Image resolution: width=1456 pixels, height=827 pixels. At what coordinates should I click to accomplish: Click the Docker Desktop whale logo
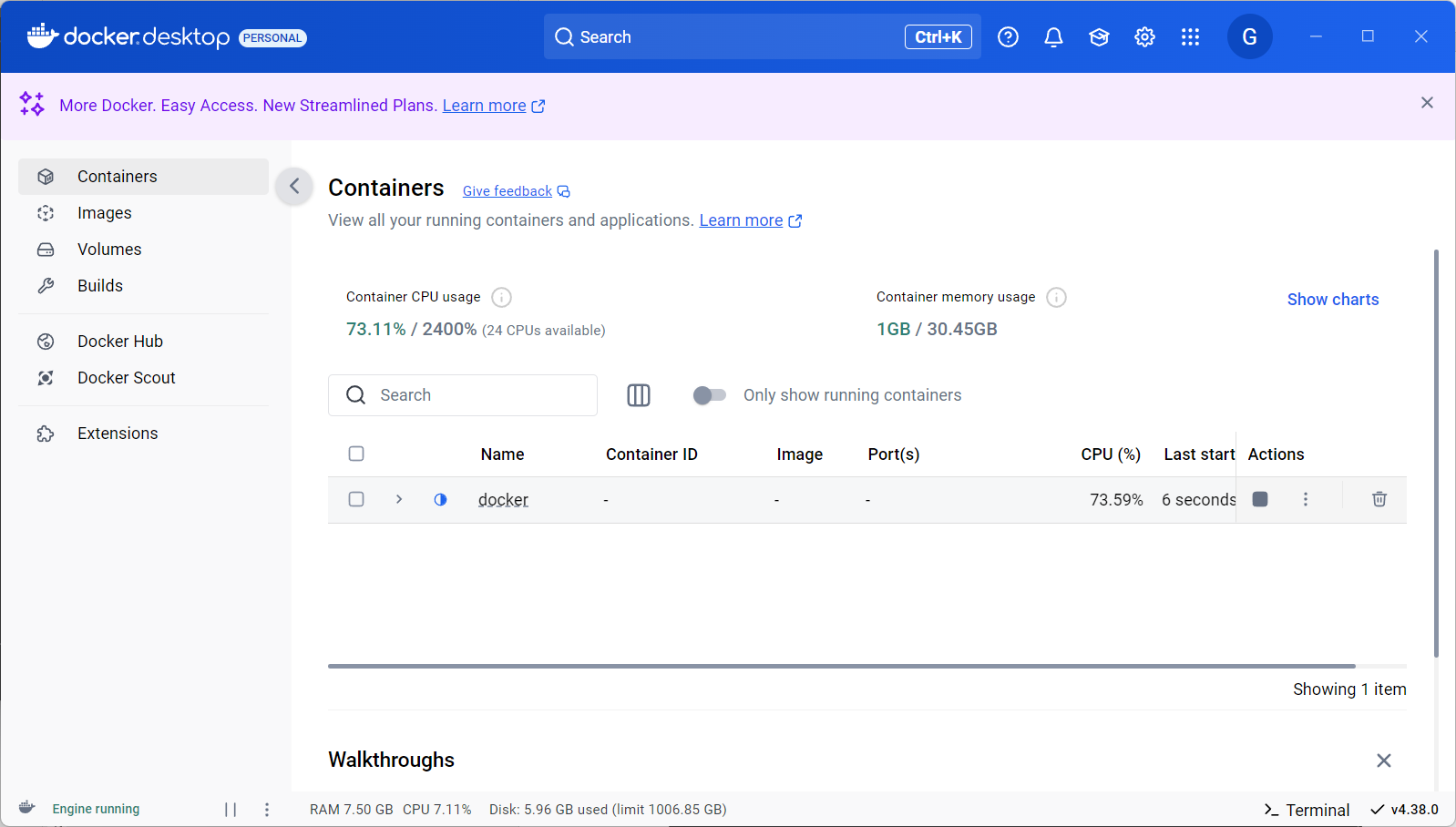coord(43,36)
